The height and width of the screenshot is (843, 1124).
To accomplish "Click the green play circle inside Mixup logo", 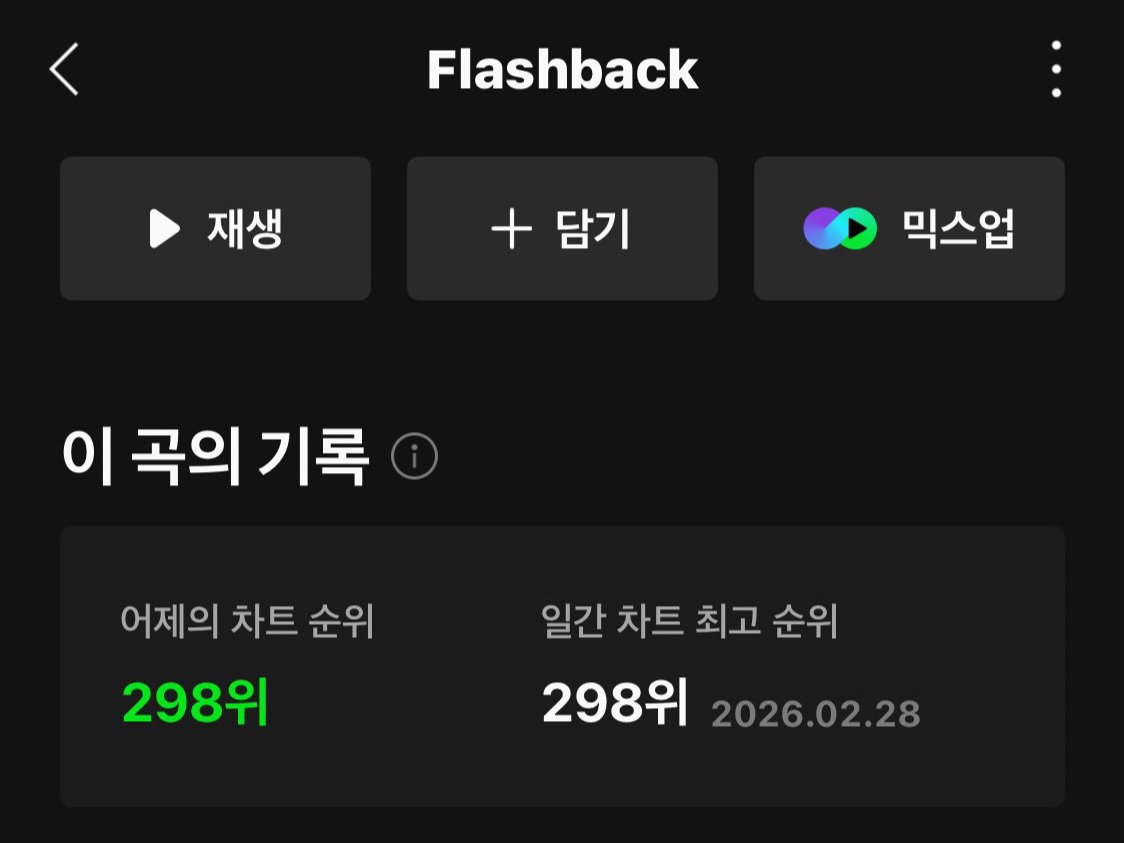I will coord(857,229).
